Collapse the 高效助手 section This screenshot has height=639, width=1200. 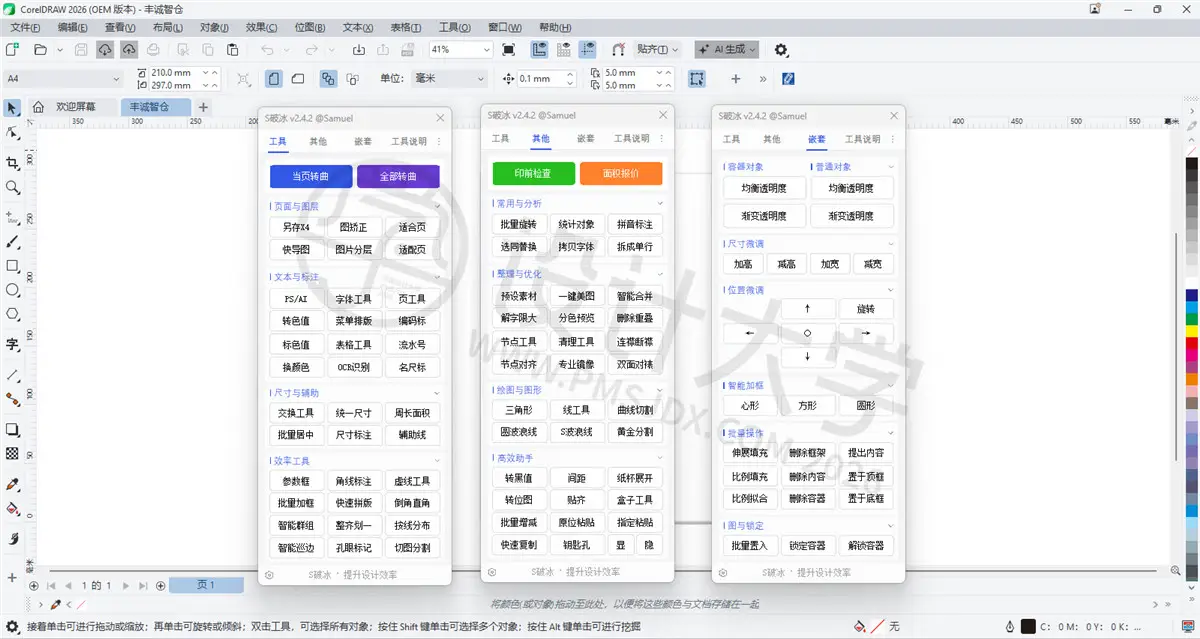pos(660,458)
